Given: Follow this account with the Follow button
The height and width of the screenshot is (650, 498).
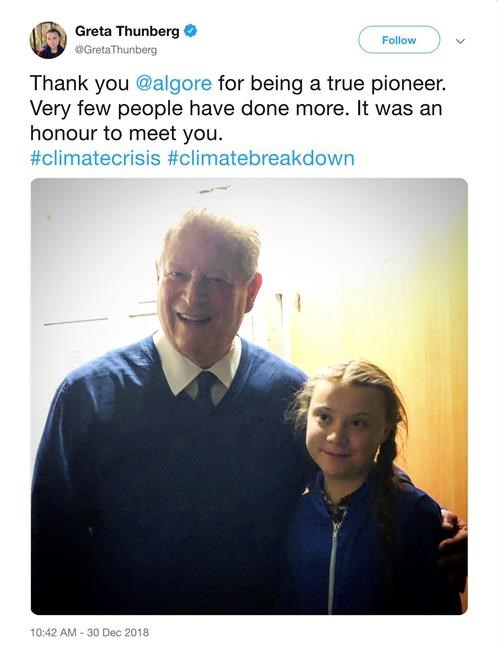Looking at the screenshot, I should (x=399, y=40).
